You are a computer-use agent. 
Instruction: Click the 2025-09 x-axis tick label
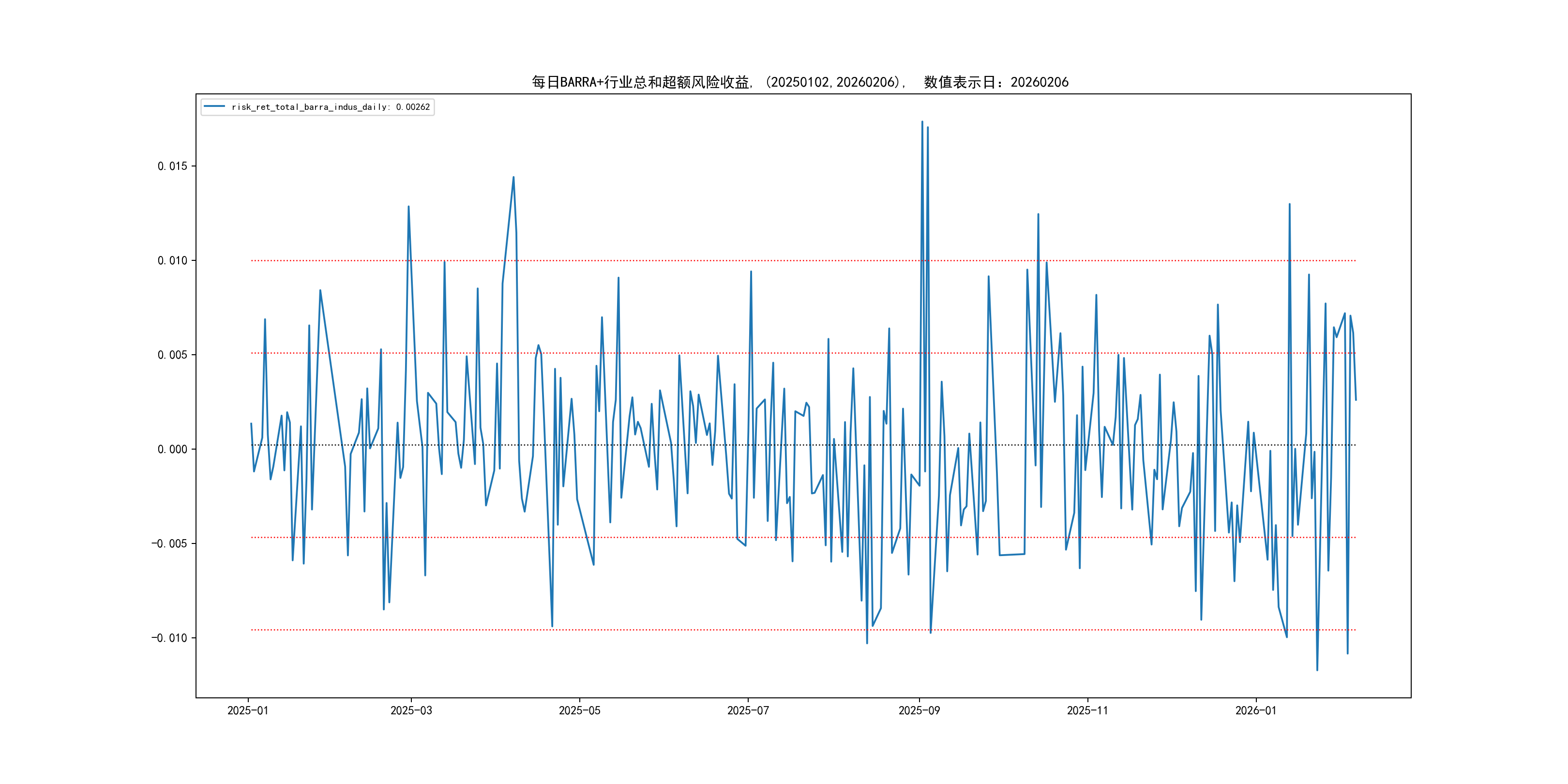click(x=919, y=710)
